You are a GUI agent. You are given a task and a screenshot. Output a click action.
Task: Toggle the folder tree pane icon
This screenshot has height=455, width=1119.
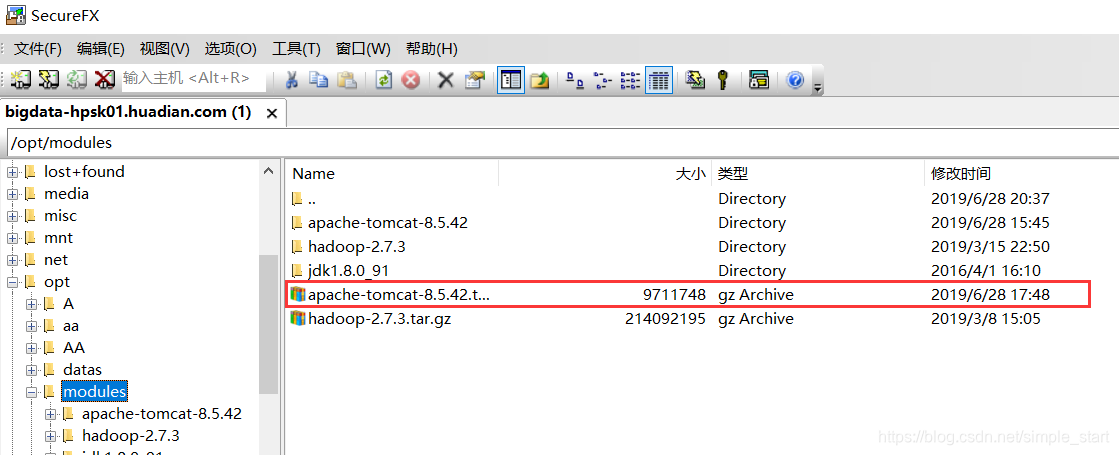511,80
